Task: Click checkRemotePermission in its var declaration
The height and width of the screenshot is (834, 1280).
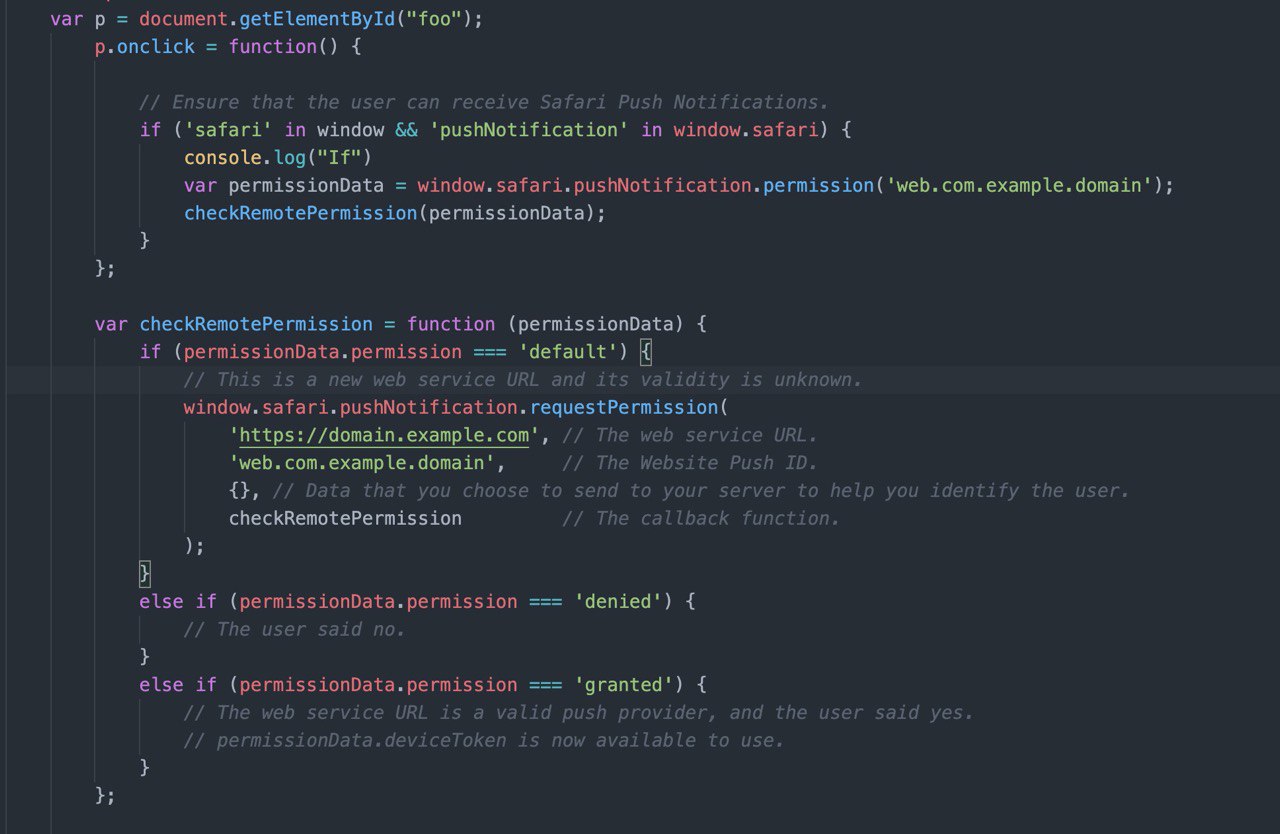Action: tap(256, 324)
